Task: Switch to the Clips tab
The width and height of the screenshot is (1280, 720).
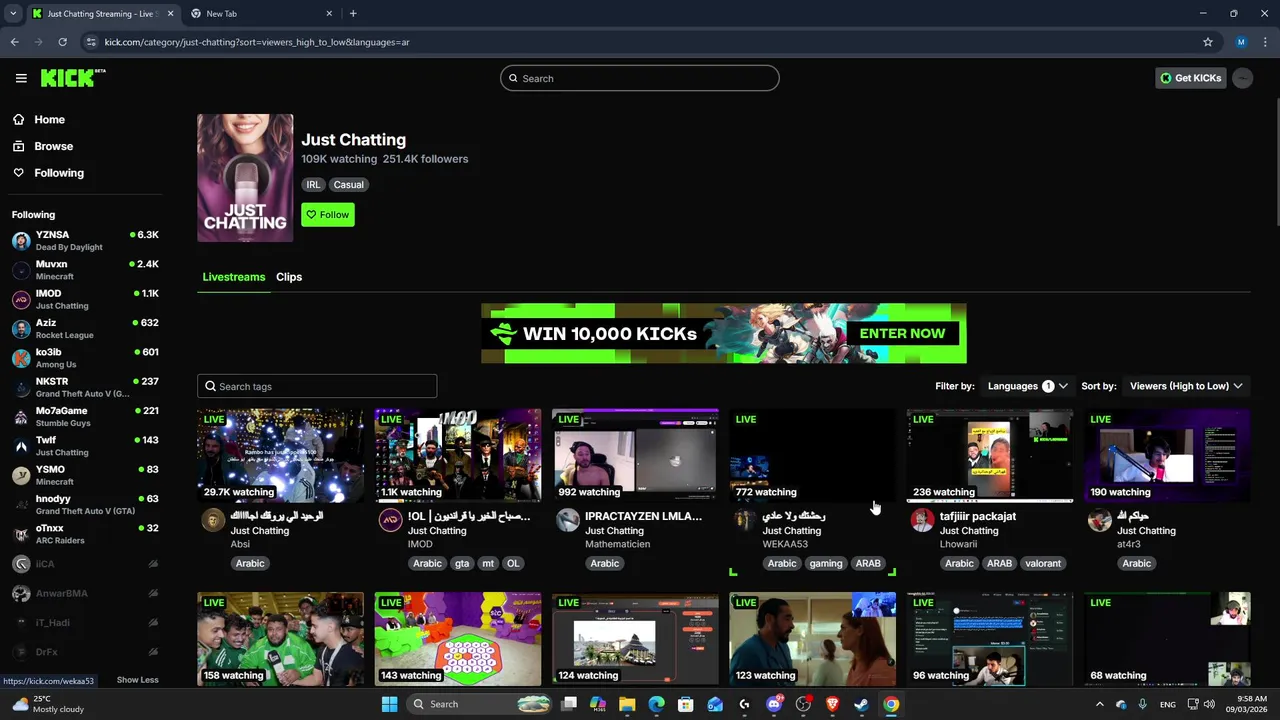Action: click(289, 277)
